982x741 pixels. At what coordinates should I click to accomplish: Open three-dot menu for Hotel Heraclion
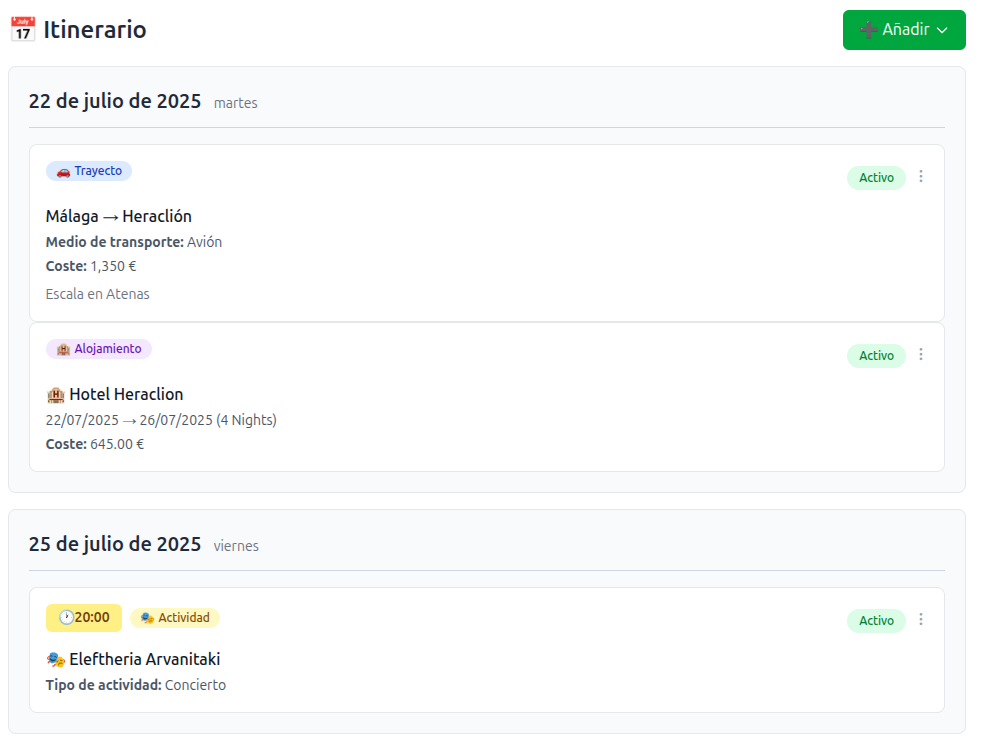(x=921, y=355)
